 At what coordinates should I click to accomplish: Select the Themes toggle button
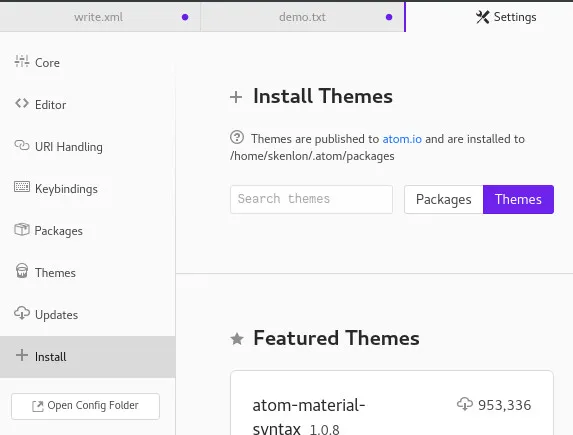pyautogui.click(x=518, y=200)
